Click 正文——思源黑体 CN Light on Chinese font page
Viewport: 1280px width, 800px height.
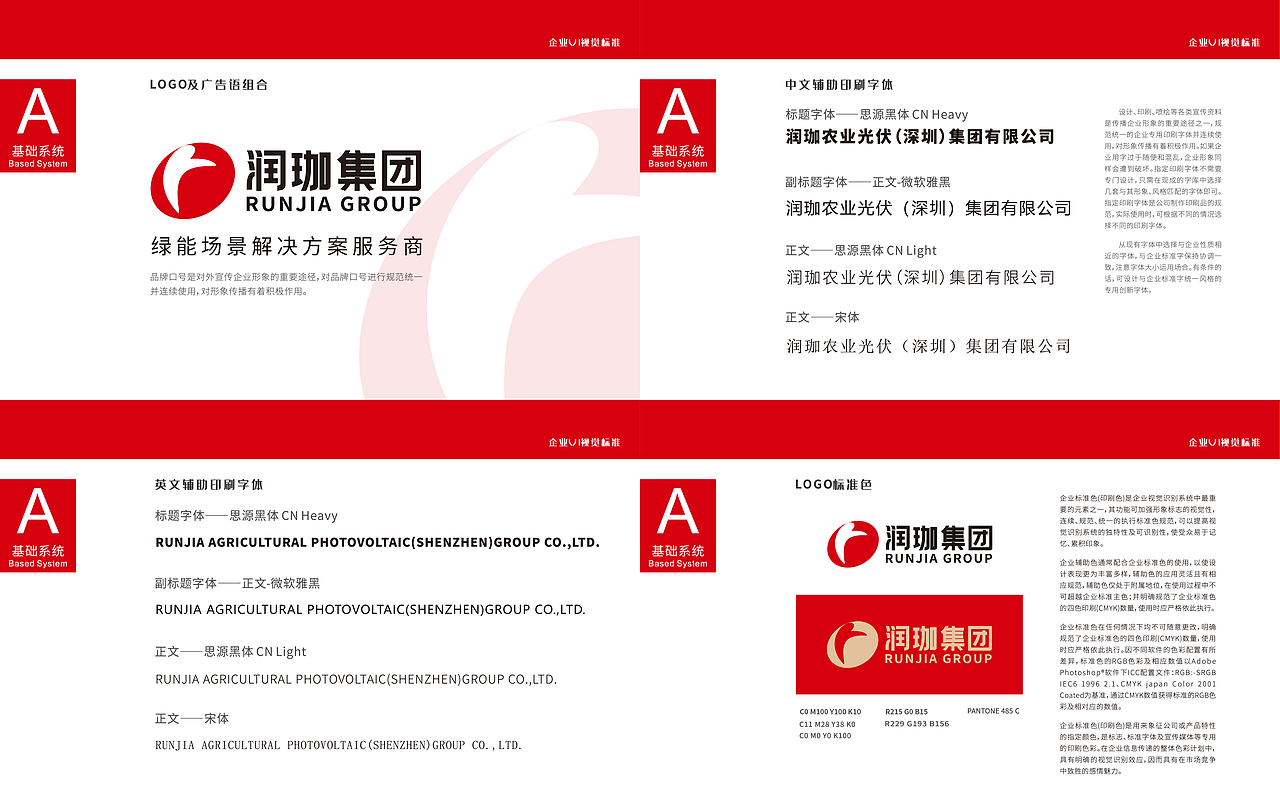(861, 250)
